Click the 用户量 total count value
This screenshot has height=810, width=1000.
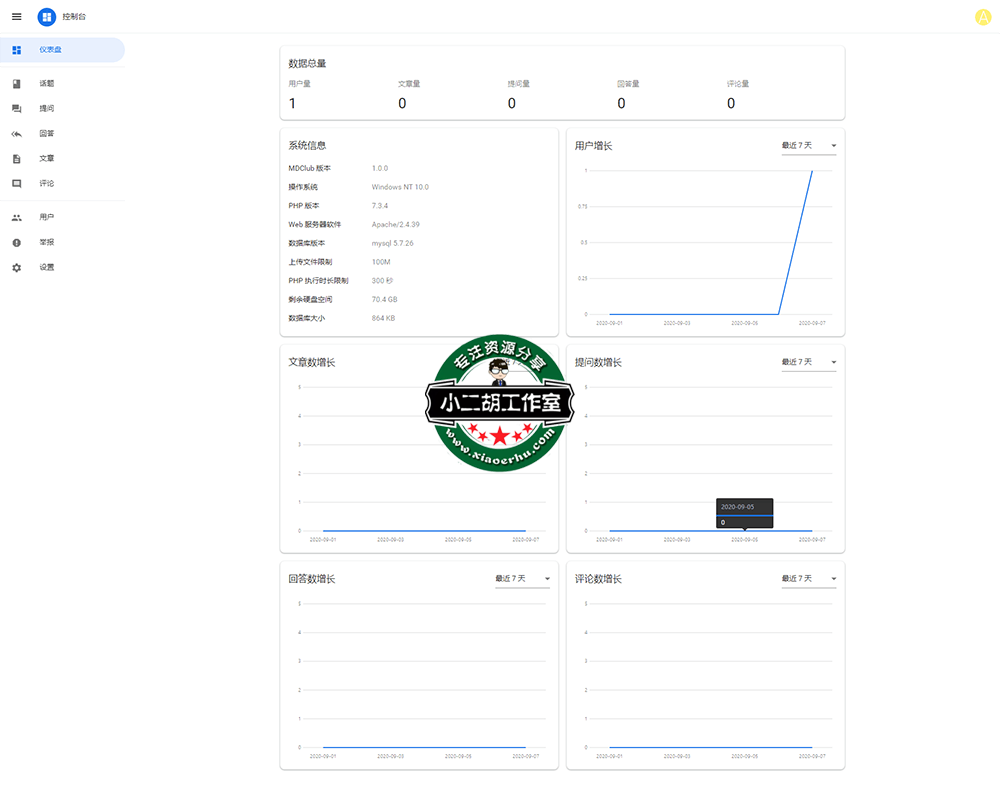(x=292, y=103)
